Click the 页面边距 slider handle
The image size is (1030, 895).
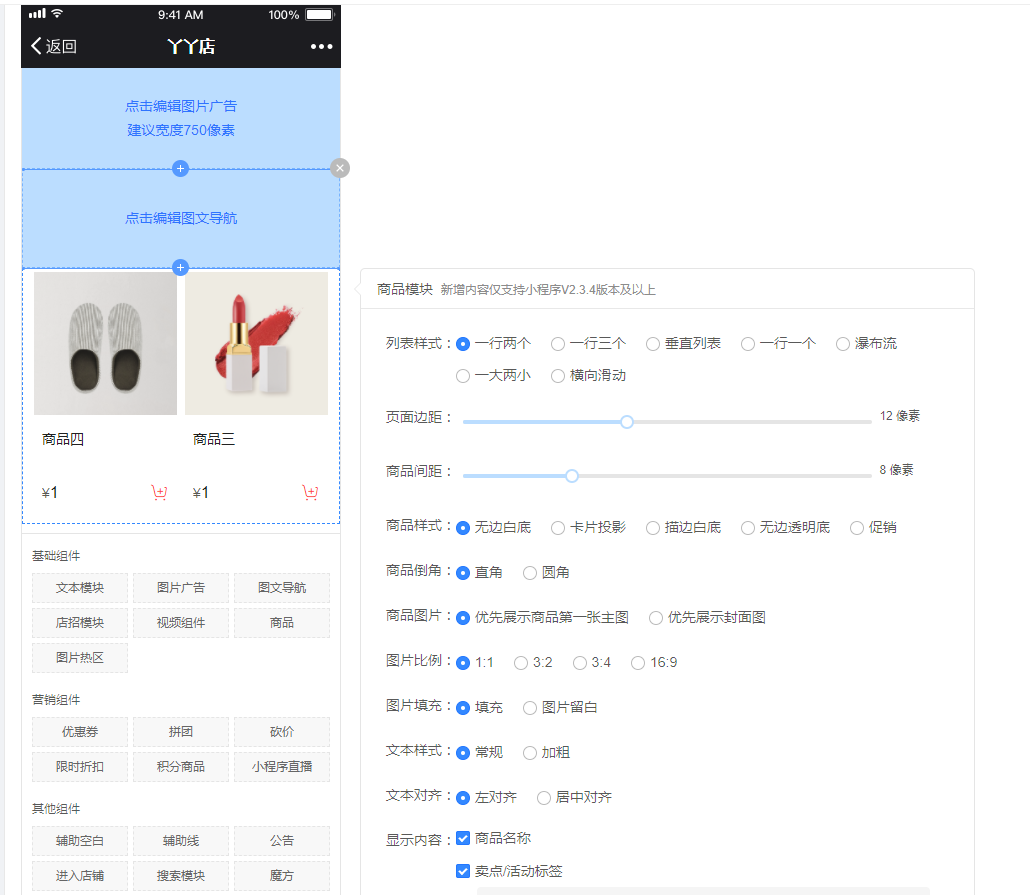click(627, 422)
